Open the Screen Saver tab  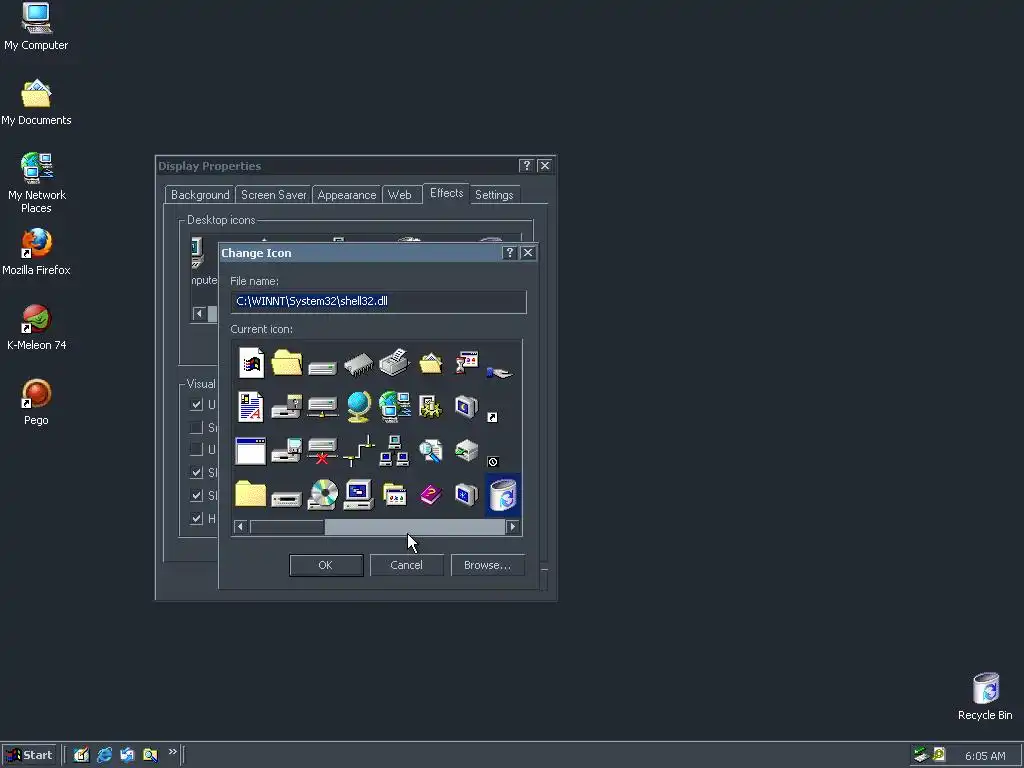[x=274, y=195]
